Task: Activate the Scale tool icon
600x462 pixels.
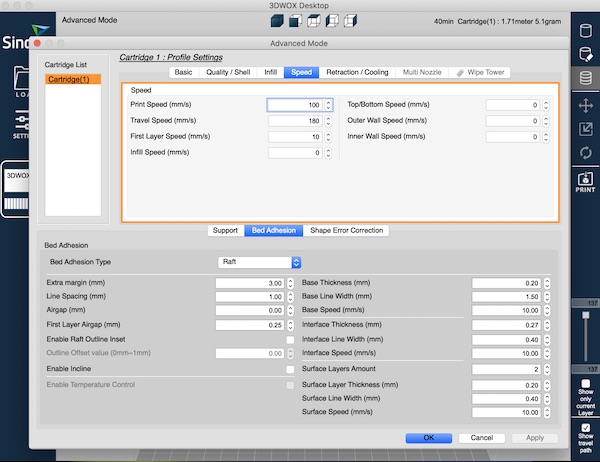Action: pyautogui.click(x=585, y=129)
